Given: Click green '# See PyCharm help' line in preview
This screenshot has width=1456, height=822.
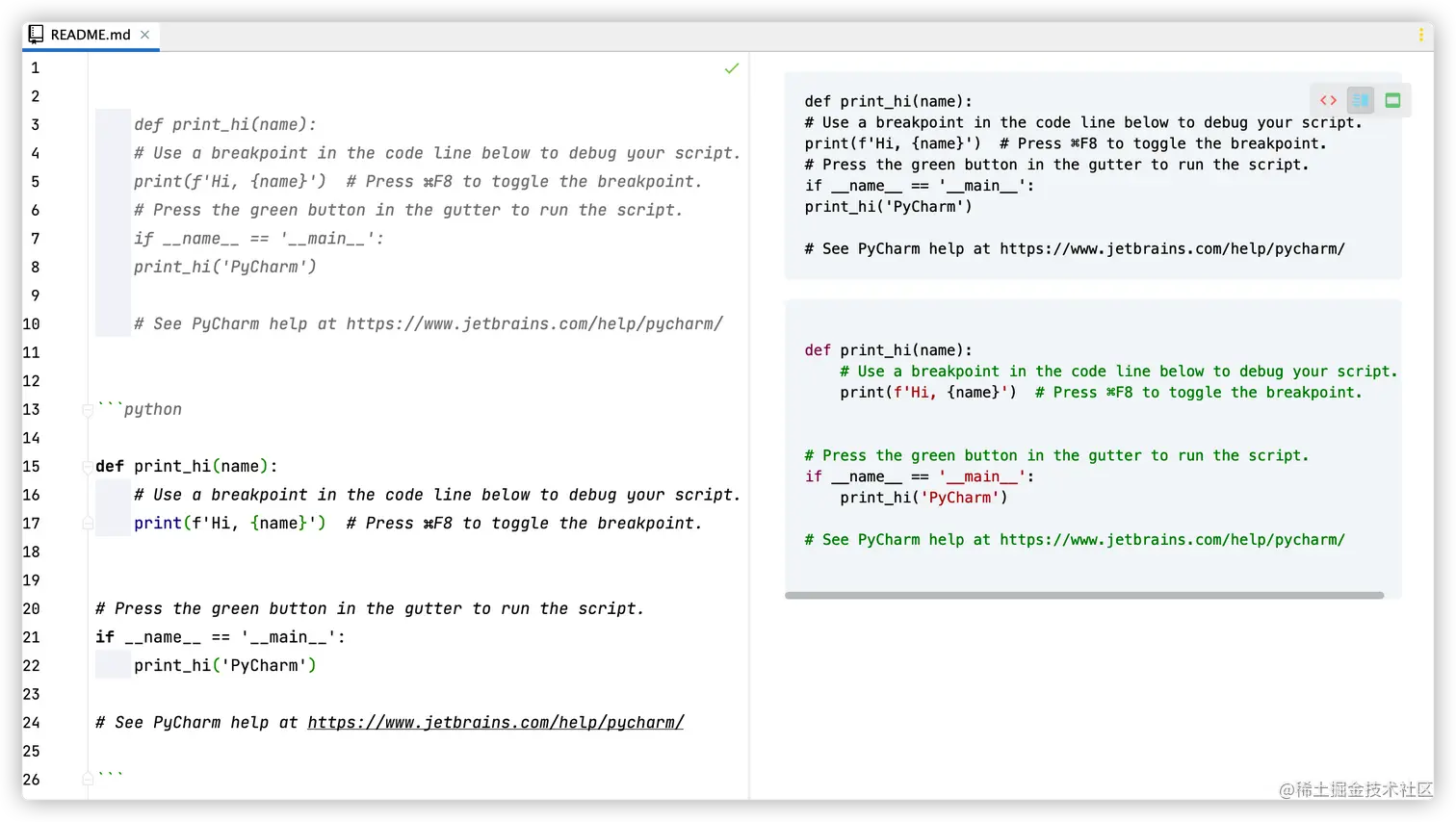Looking at the screenshot, I should (1075, 540).
